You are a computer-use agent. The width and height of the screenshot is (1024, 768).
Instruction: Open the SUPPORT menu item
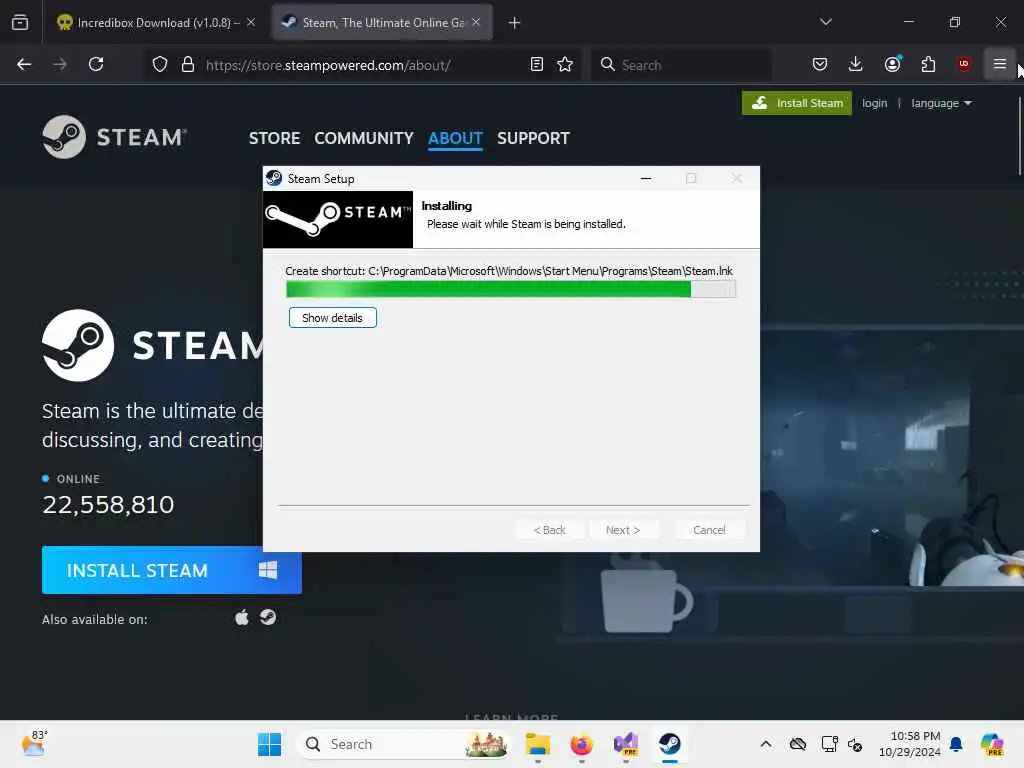tap(534, 138)
